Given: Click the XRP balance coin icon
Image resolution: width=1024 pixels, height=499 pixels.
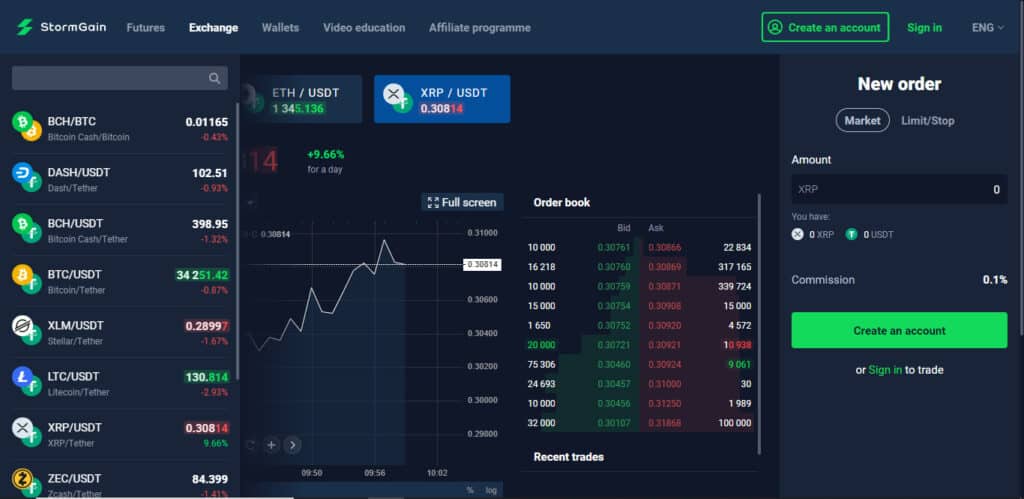Looking at the screenshot, I should click(x=797, y=234).
